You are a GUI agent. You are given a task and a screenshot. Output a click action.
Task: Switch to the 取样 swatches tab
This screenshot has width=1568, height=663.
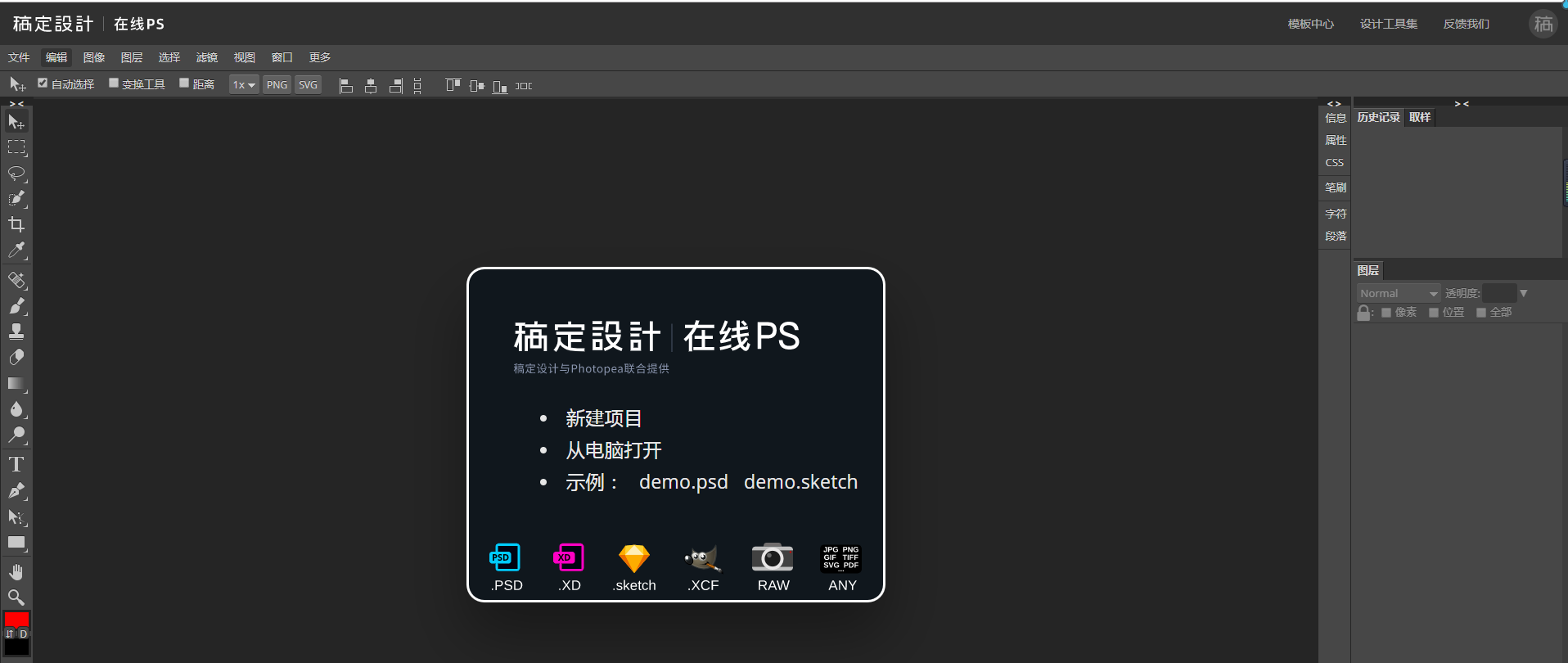[1420, 117]
